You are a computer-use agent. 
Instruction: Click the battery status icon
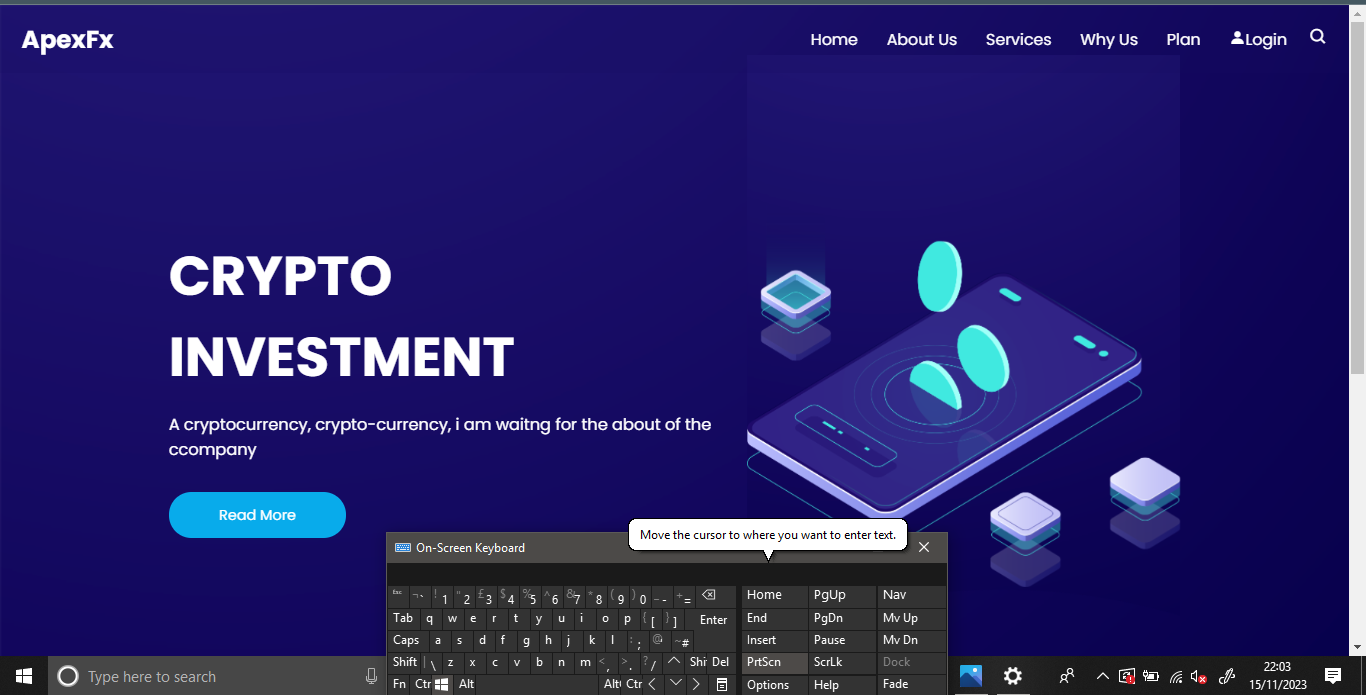pyautogui.click(x=1150, y=676)
